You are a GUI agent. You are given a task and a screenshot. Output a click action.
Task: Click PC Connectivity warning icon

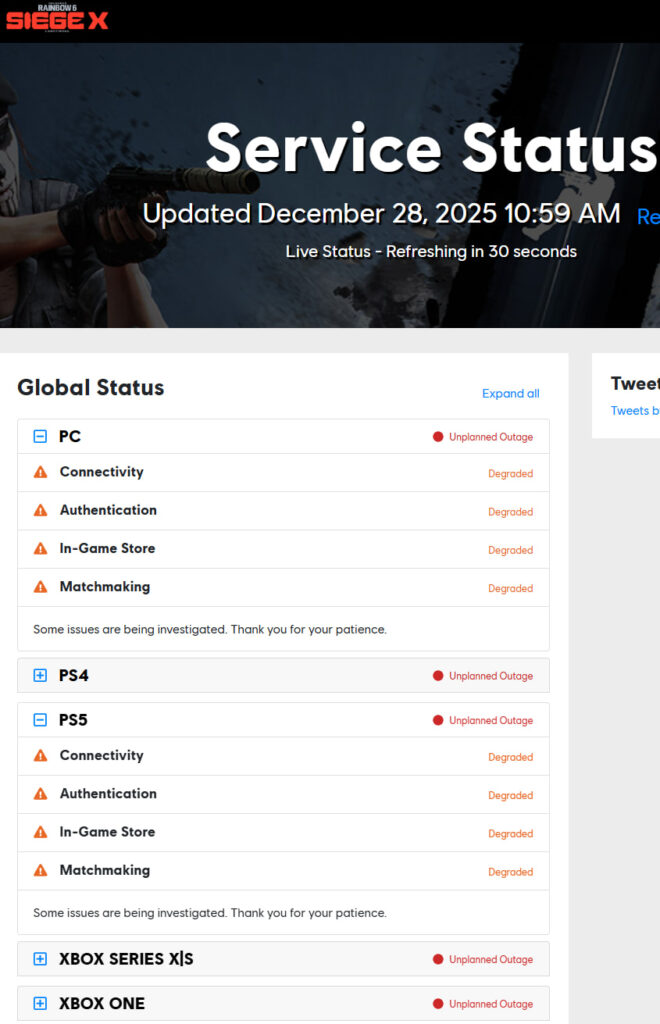click(40, 472)
